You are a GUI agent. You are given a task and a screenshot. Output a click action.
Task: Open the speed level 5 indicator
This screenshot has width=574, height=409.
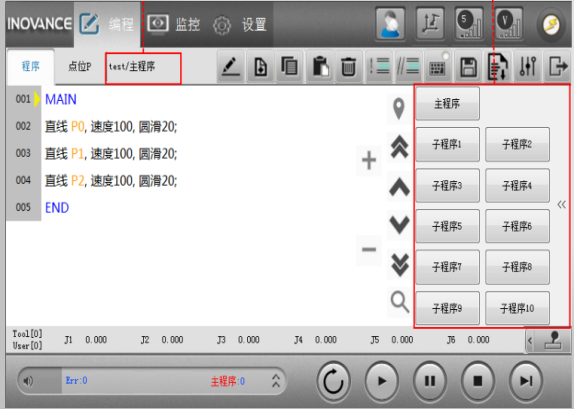469,24
